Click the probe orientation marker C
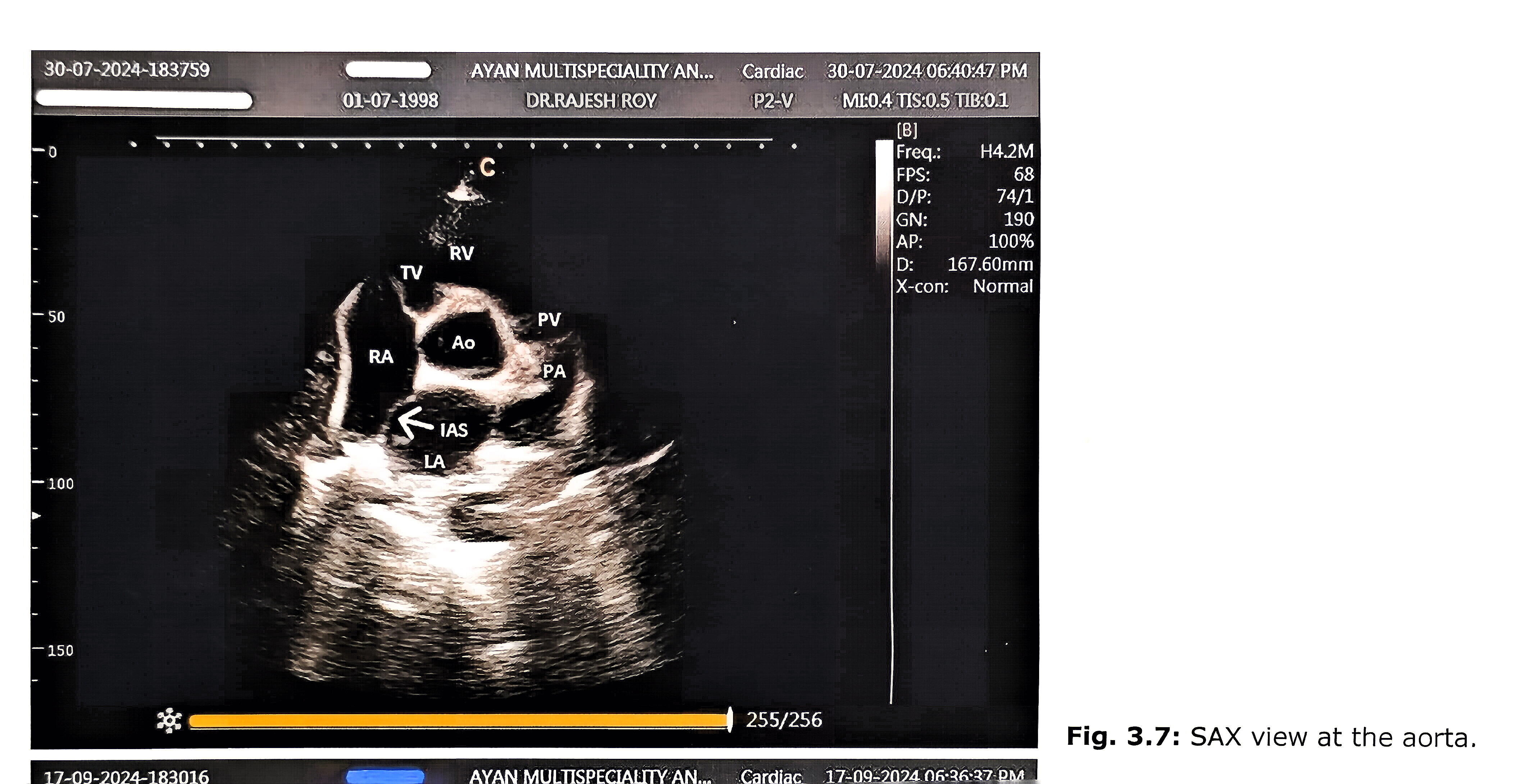Image resolution: width=1520 pixels, height=784 pixels. pyautogui.click(x=487, y=168)
